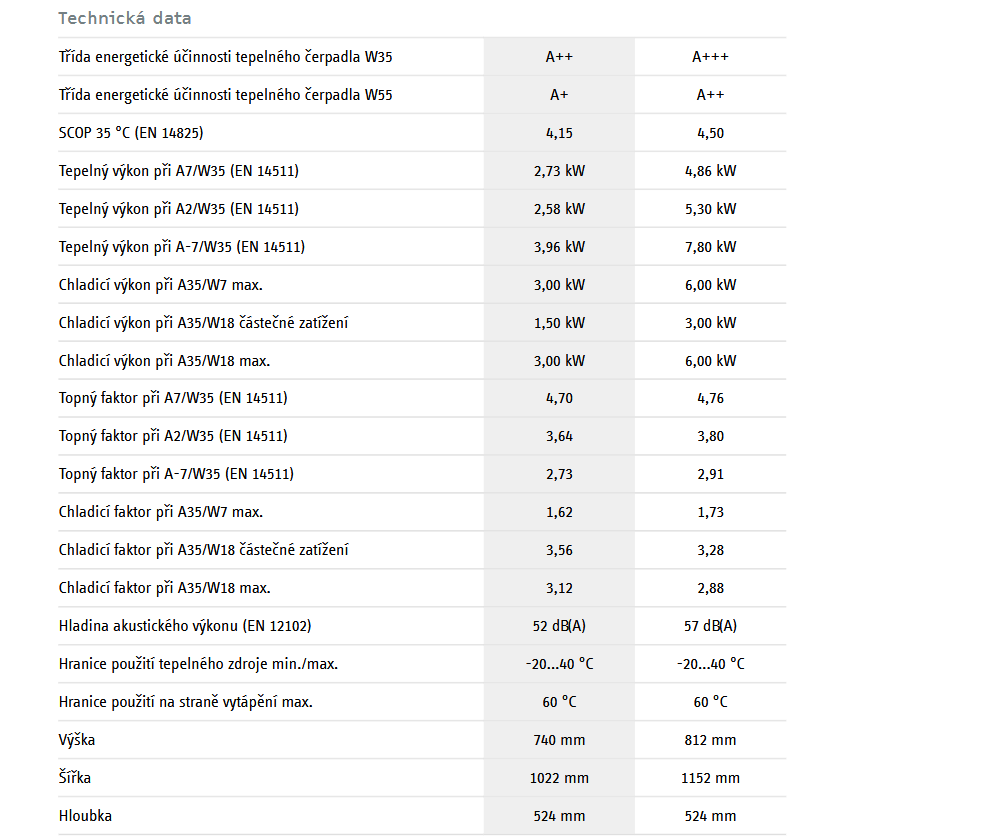992x836 pixels.
Task: Click the 812 mm height value
Action: [x=710, y=740]
